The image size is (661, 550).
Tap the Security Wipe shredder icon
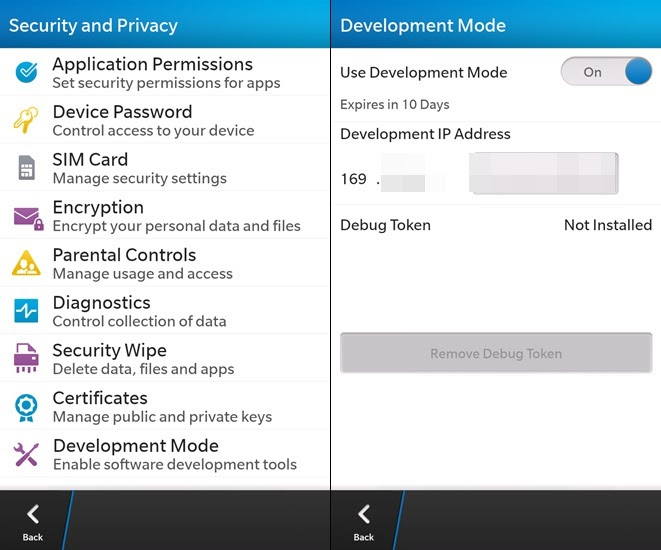(x=26, y=358)
